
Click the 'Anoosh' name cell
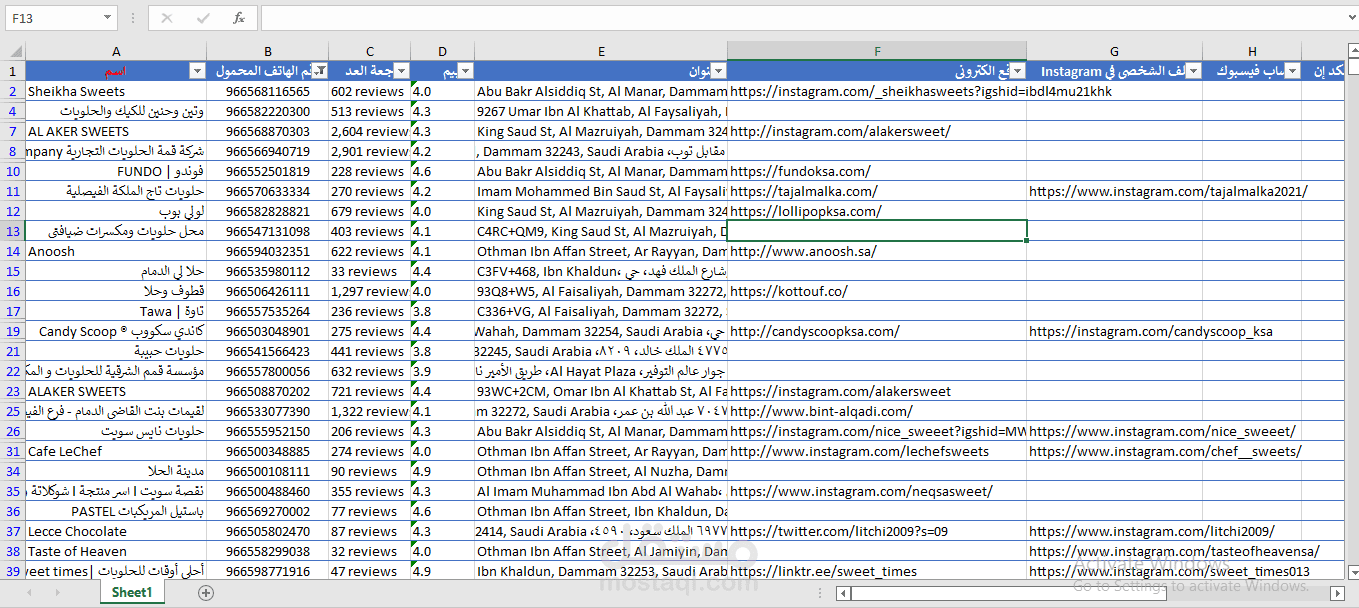click(116, 251)
